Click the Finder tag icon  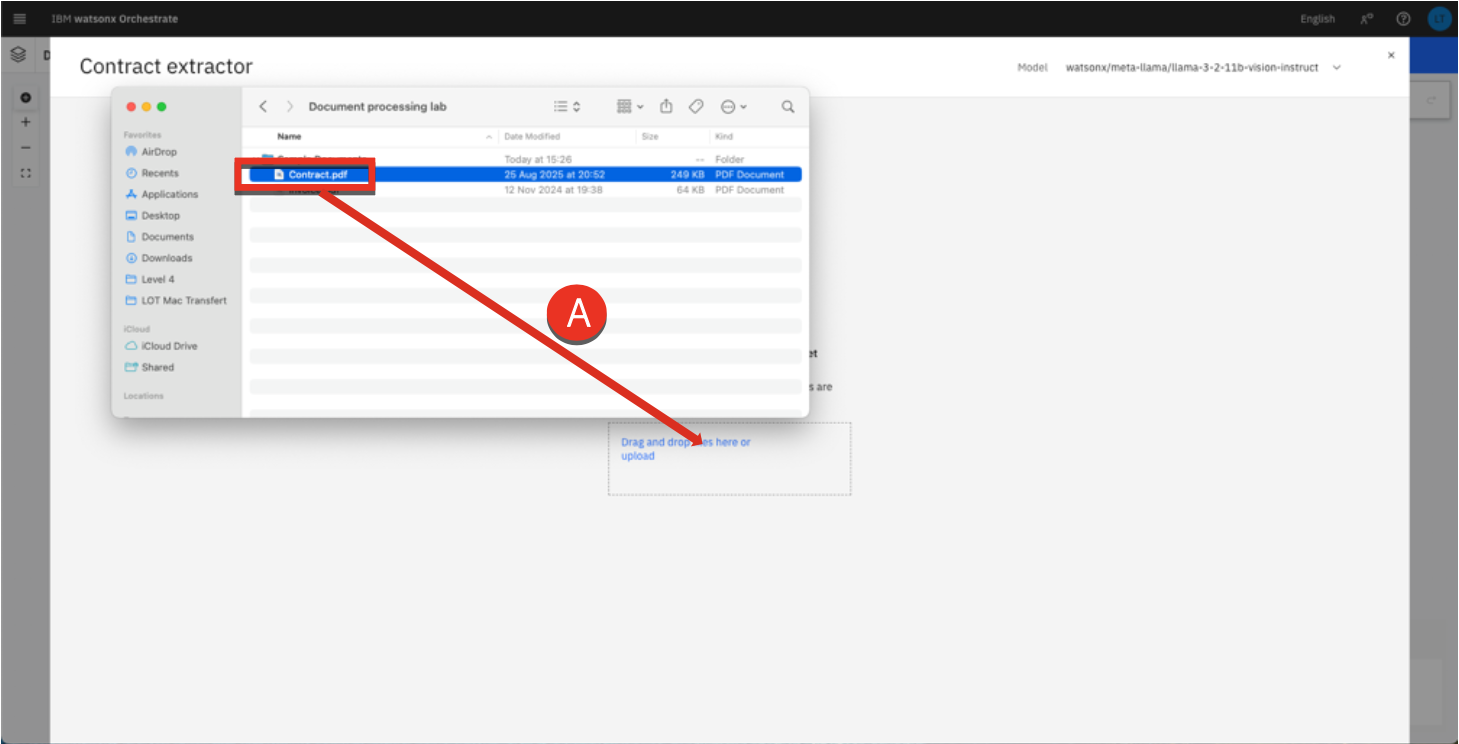(x=696, y=107)
